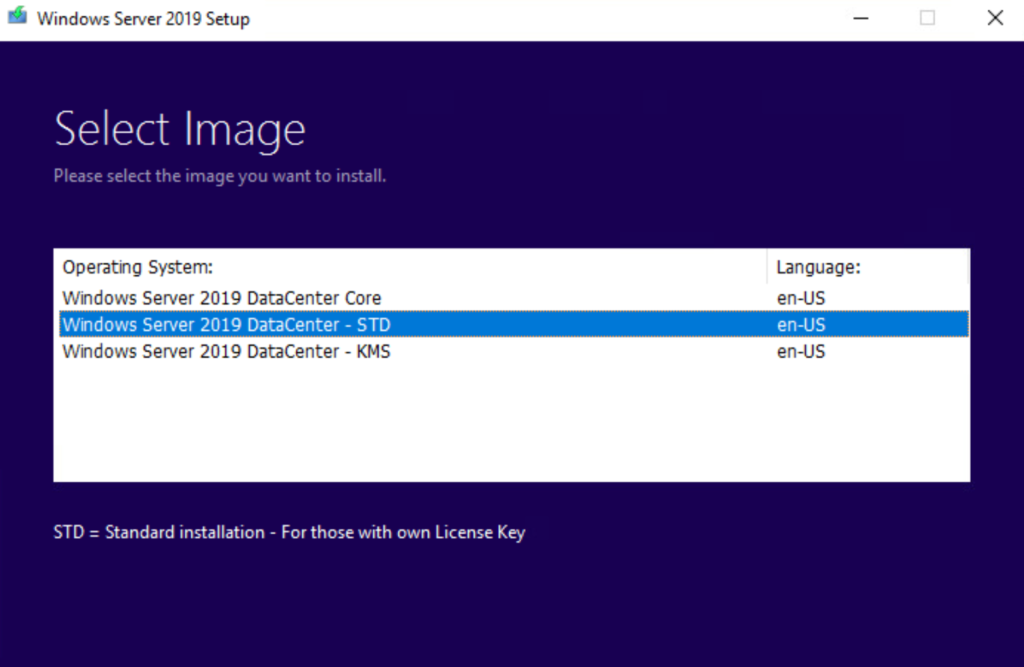This screenshot has width=1024, height=667.
Task: Click the Language column header
Action: tap(868, 267)
